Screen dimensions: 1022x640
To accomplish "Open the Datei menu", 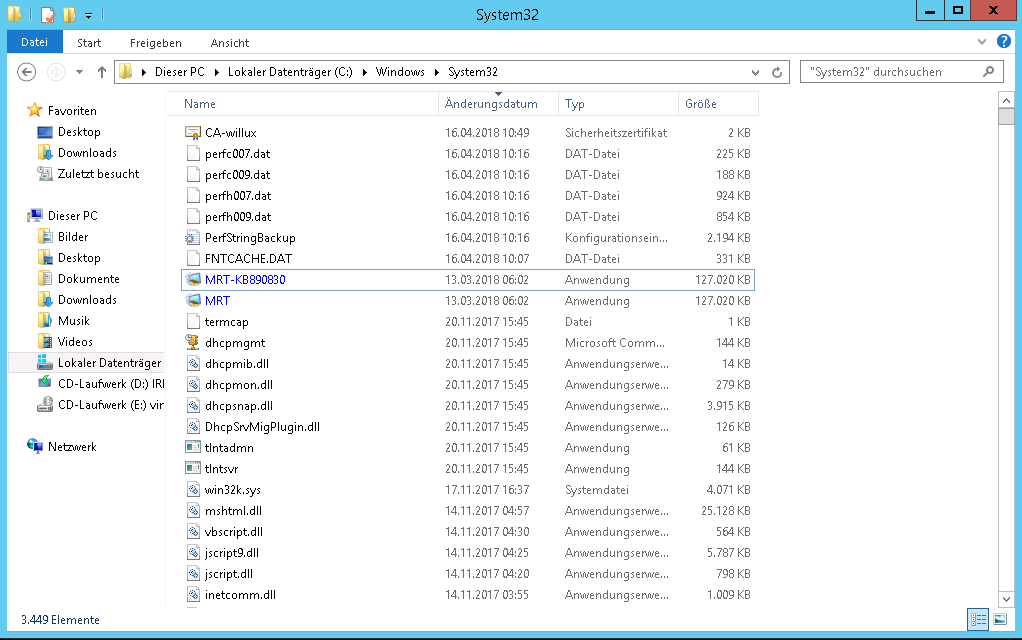I will [x=34, y=42].
